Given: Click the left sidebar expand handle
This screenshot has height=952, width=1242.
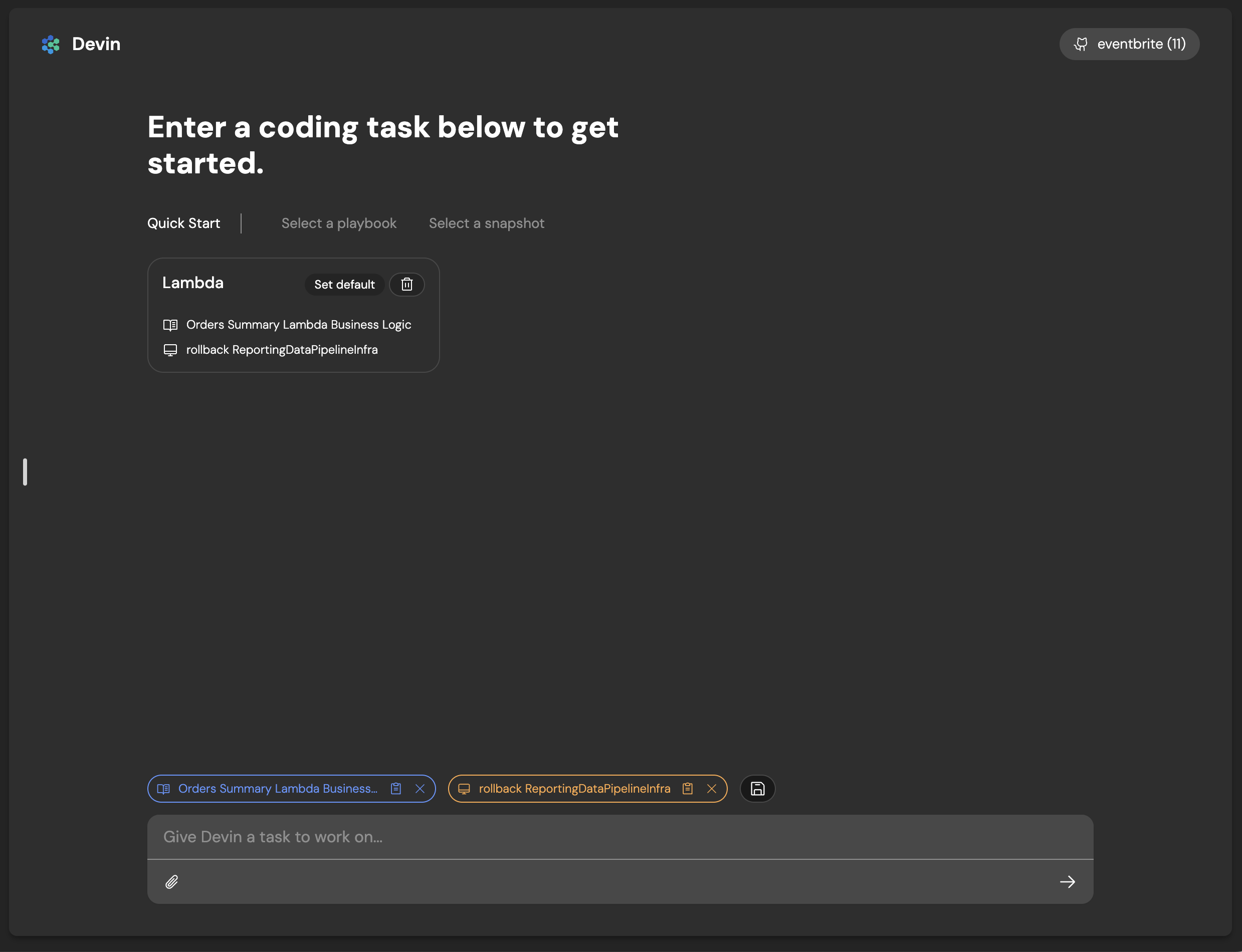Looking at the screenshot, I should coord(25,471).
